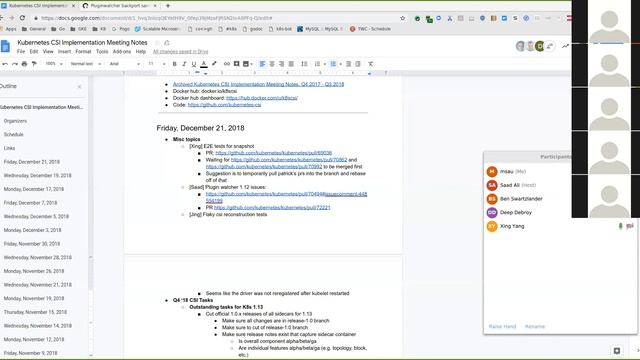Open the View menu
Image resolution: width=640 pixels, height=360 pixels.
pyautogui.click(x=48, y=52)
